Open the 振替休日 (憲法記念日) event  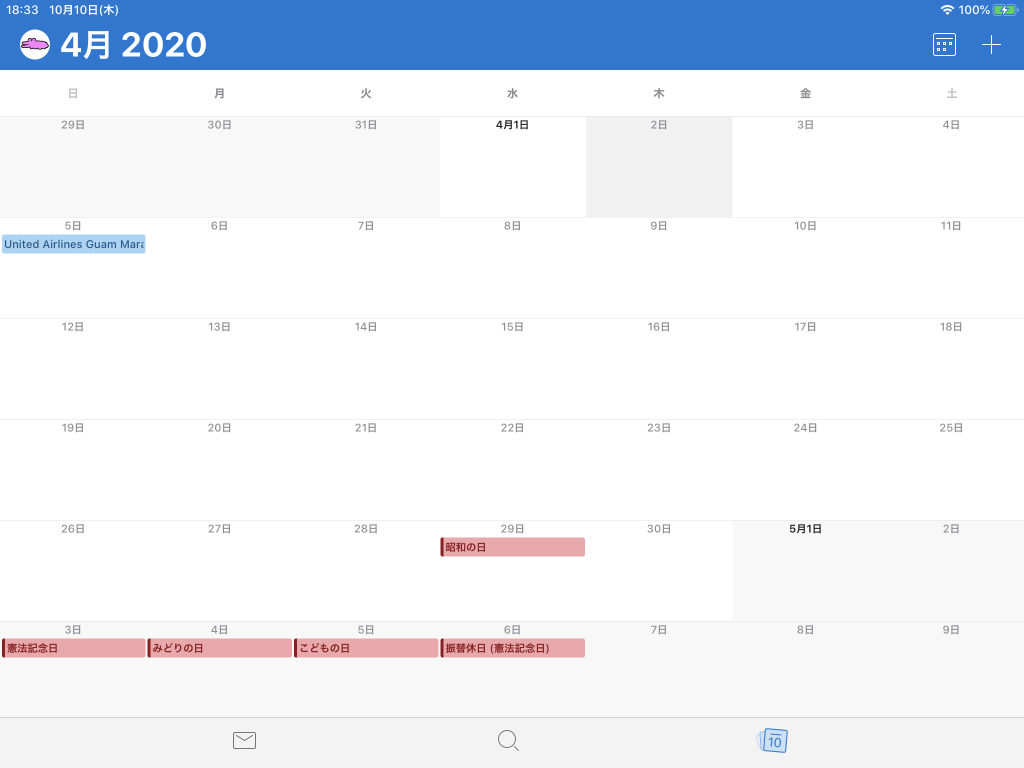512,648
